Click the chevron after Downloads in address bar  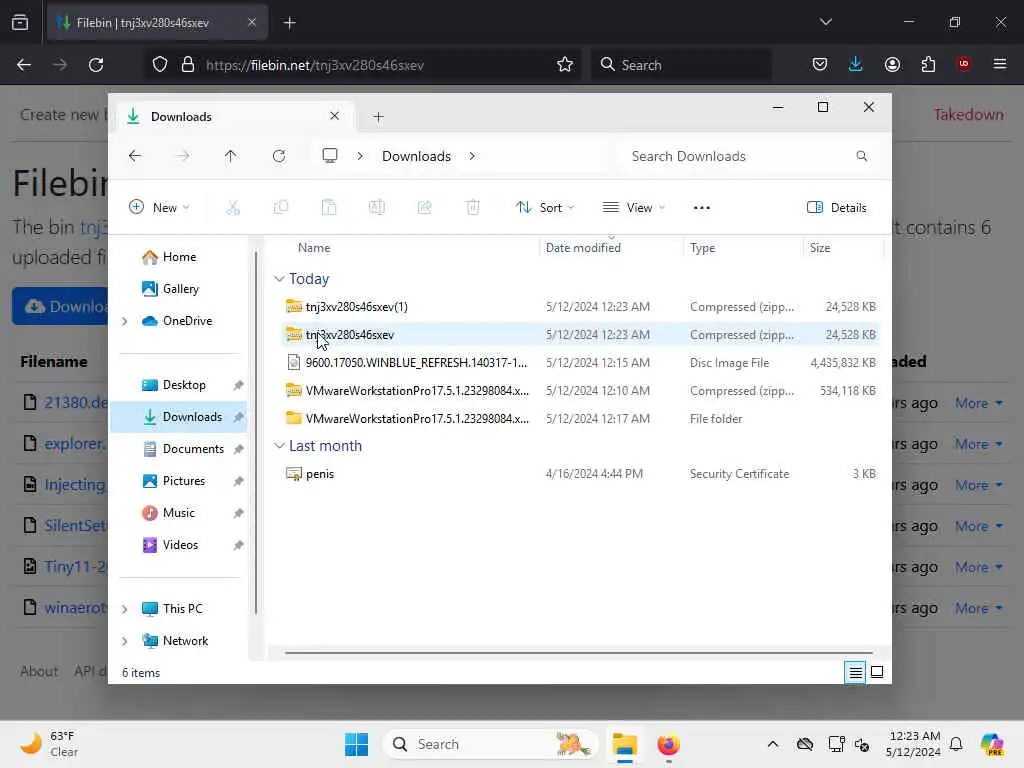[472, 156]
